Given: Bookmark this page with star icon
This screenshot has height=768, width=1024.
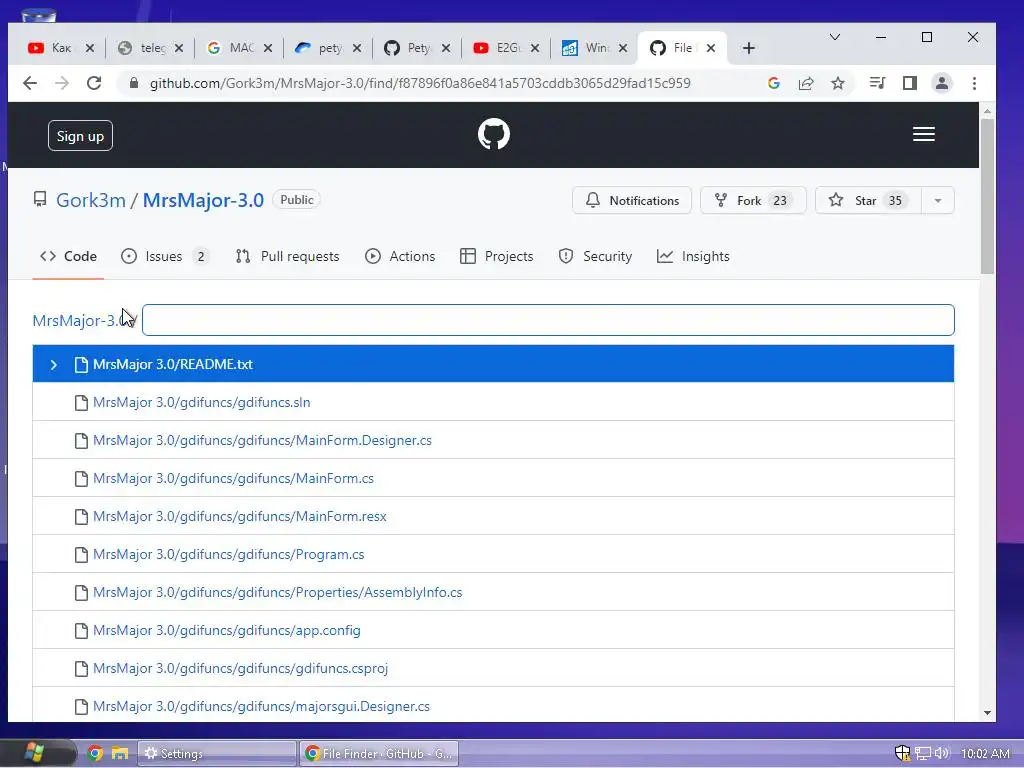Looking at the screenshot, I should (x=838, y=83).
